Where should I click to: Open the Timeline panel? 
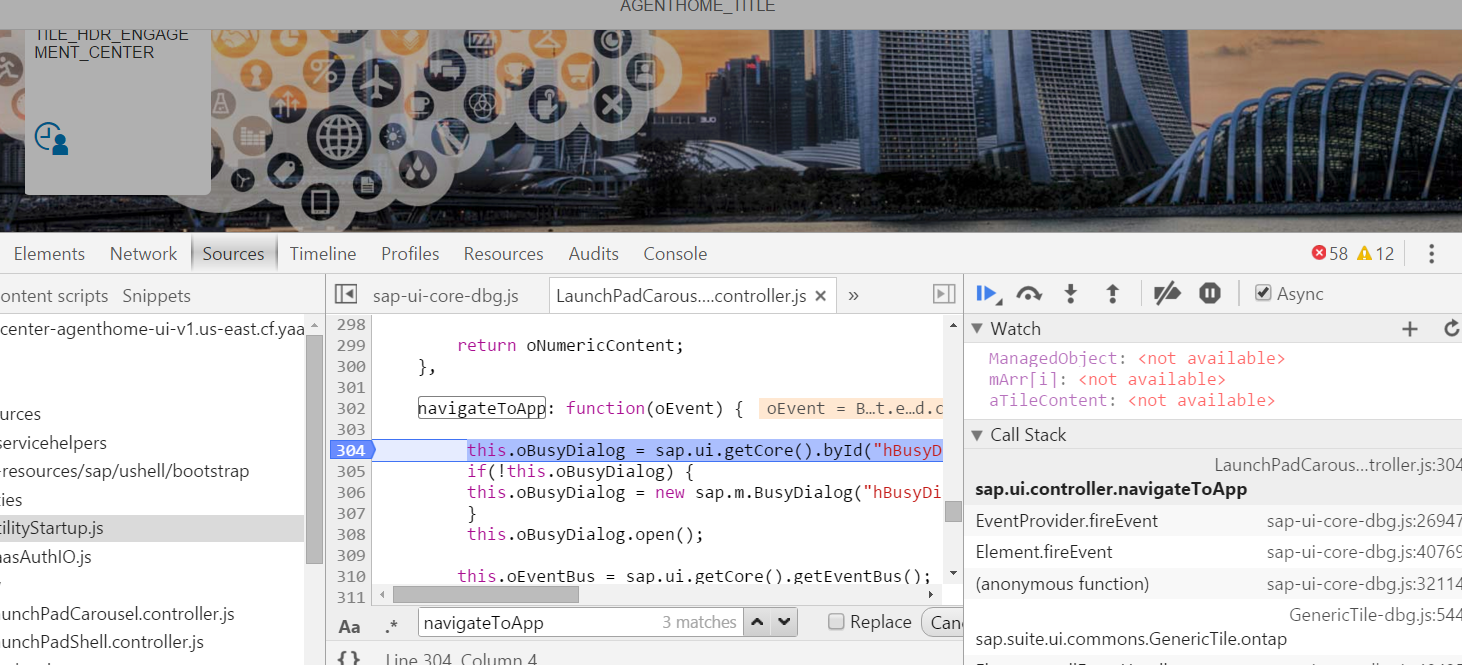tap(323, 254)
